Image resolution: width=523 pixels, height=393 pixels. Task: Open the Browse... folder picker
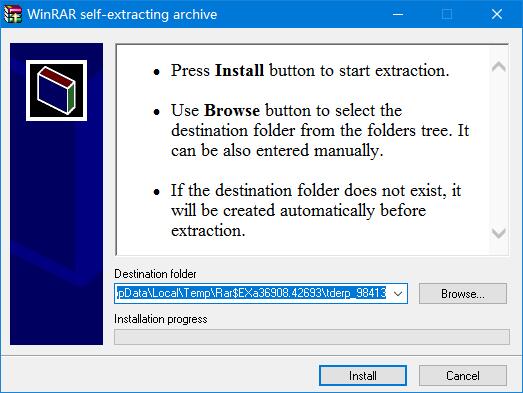click(463, 294)
